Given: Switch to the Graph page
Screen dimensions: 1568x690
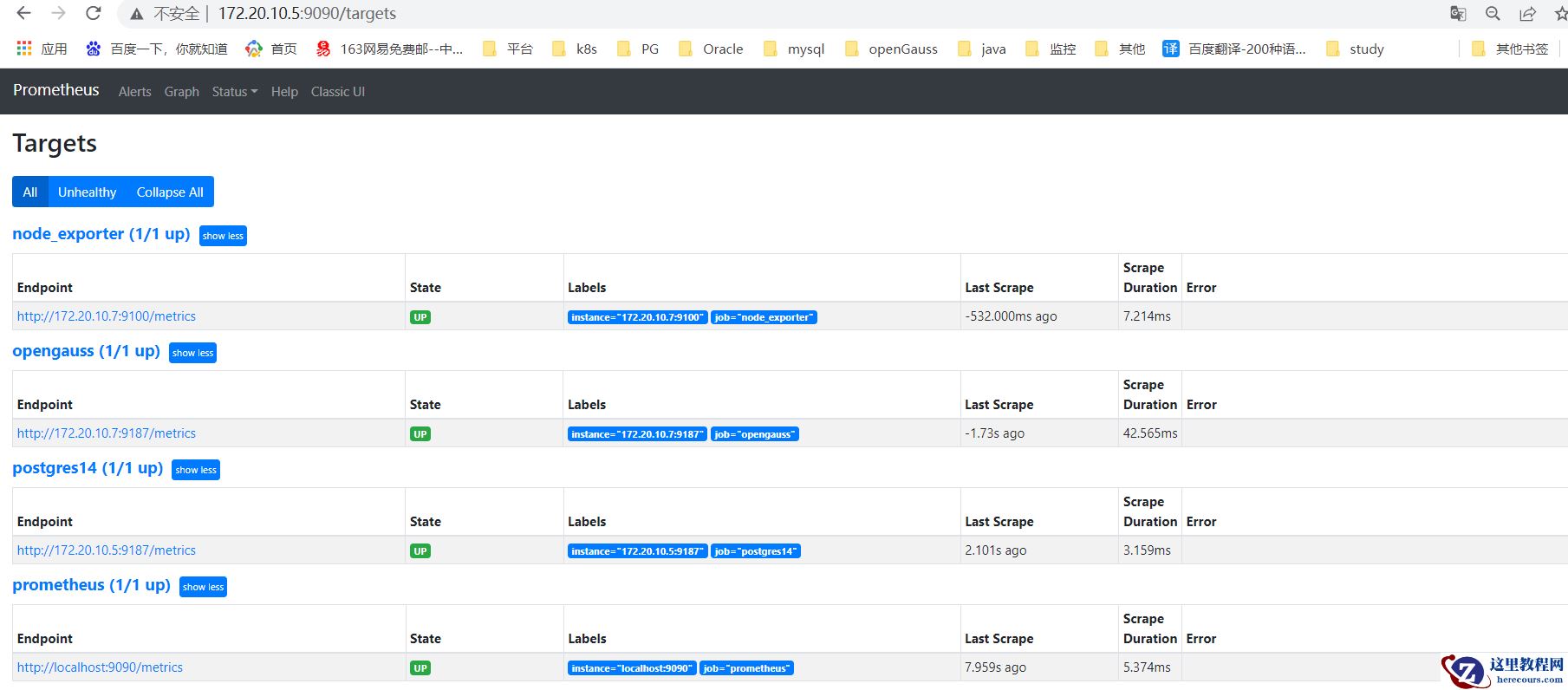Looking at the screenshot, I should (181, 92).
